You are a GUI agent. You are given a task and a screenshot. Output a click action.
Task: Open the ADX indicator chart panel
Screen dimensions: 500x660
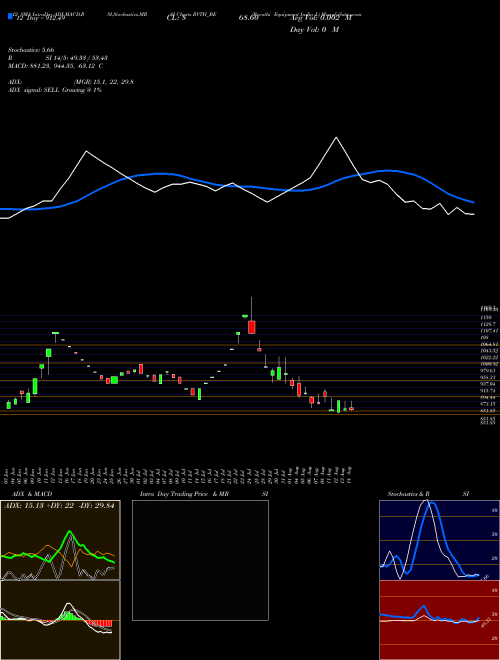click(60, 540)
